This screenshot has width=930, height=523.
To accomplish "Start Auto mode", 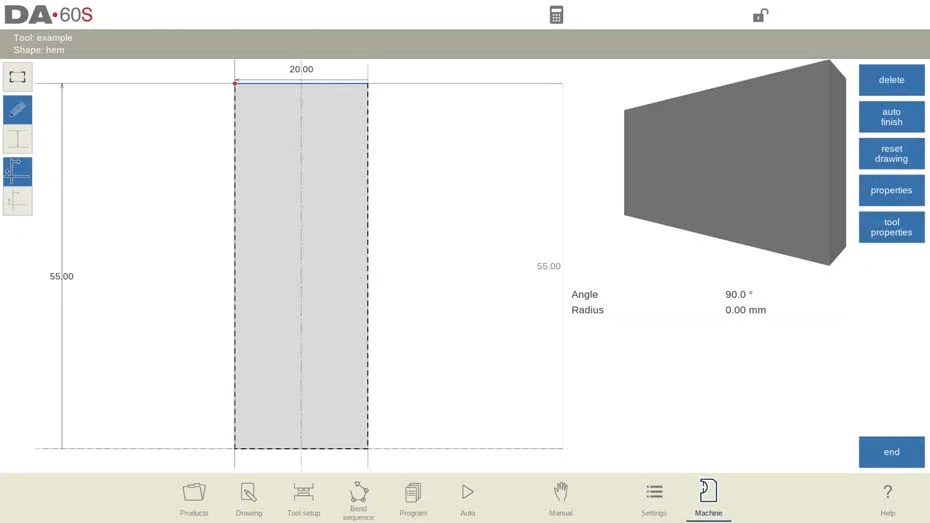I will tap(467, 498).
